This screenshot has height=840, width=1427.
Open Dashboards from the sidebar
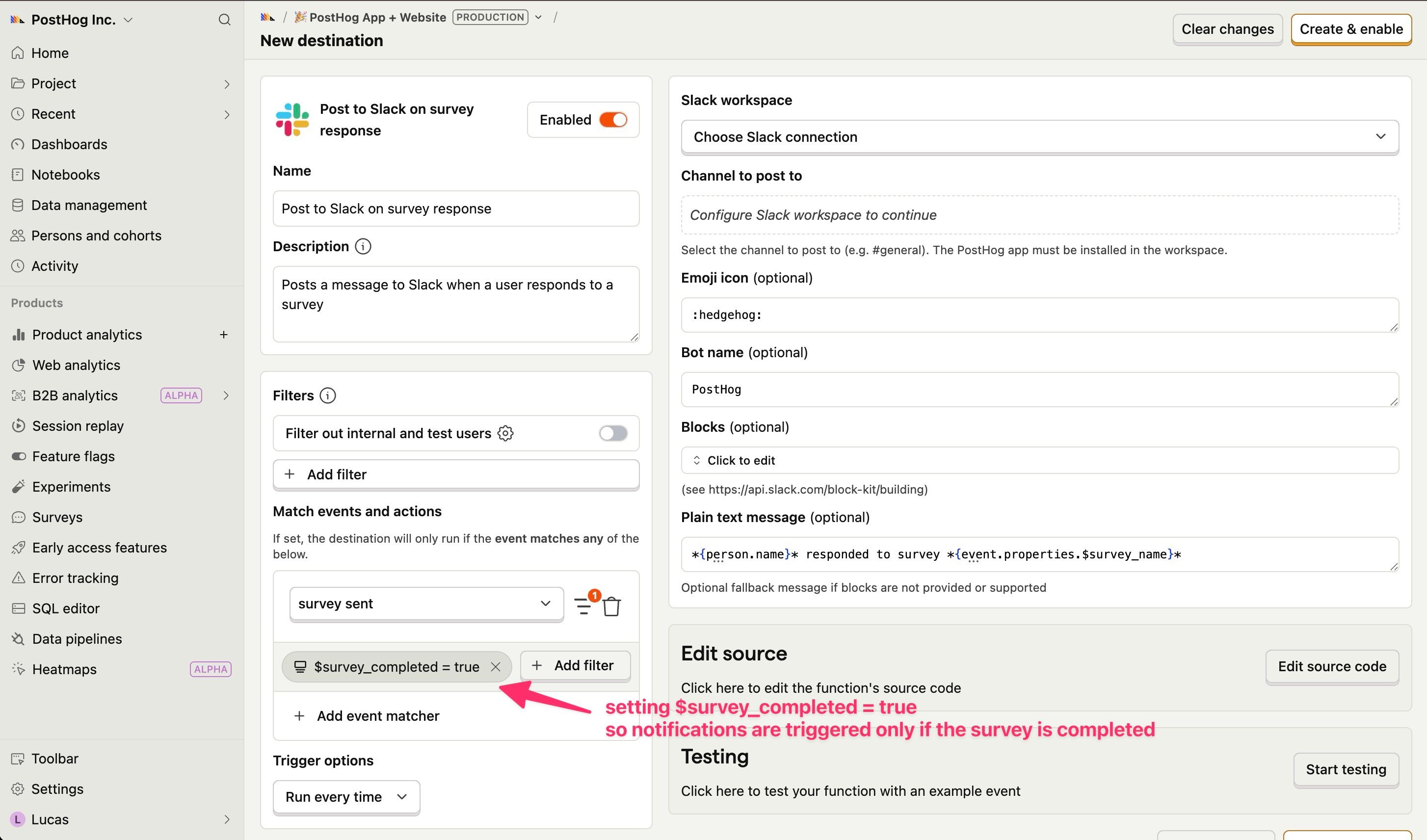tap(69, 144)
